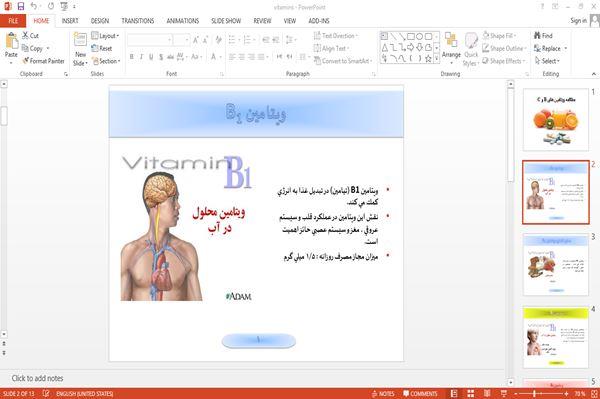Image resolution: width=600 pixels, height=399 pixels.
Task: Toggle text shadow
Action: pyautogui.click(x=161, y=57)
